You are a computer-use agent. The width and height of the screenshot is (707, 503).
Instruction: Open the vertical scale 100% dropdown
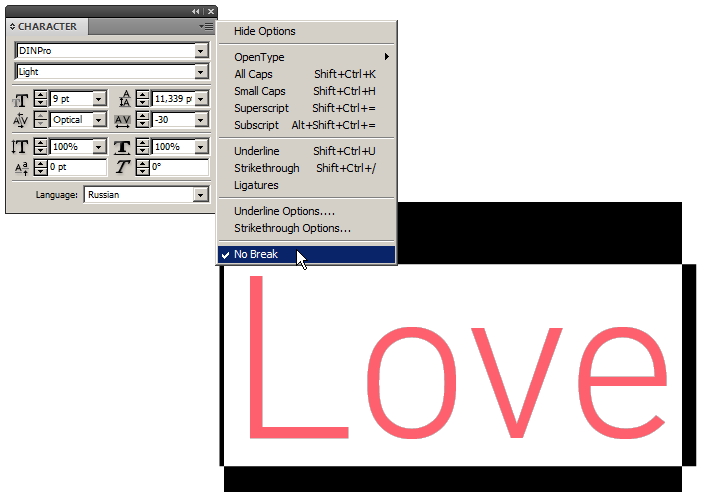pyautogui.click(x=99, y=147)
